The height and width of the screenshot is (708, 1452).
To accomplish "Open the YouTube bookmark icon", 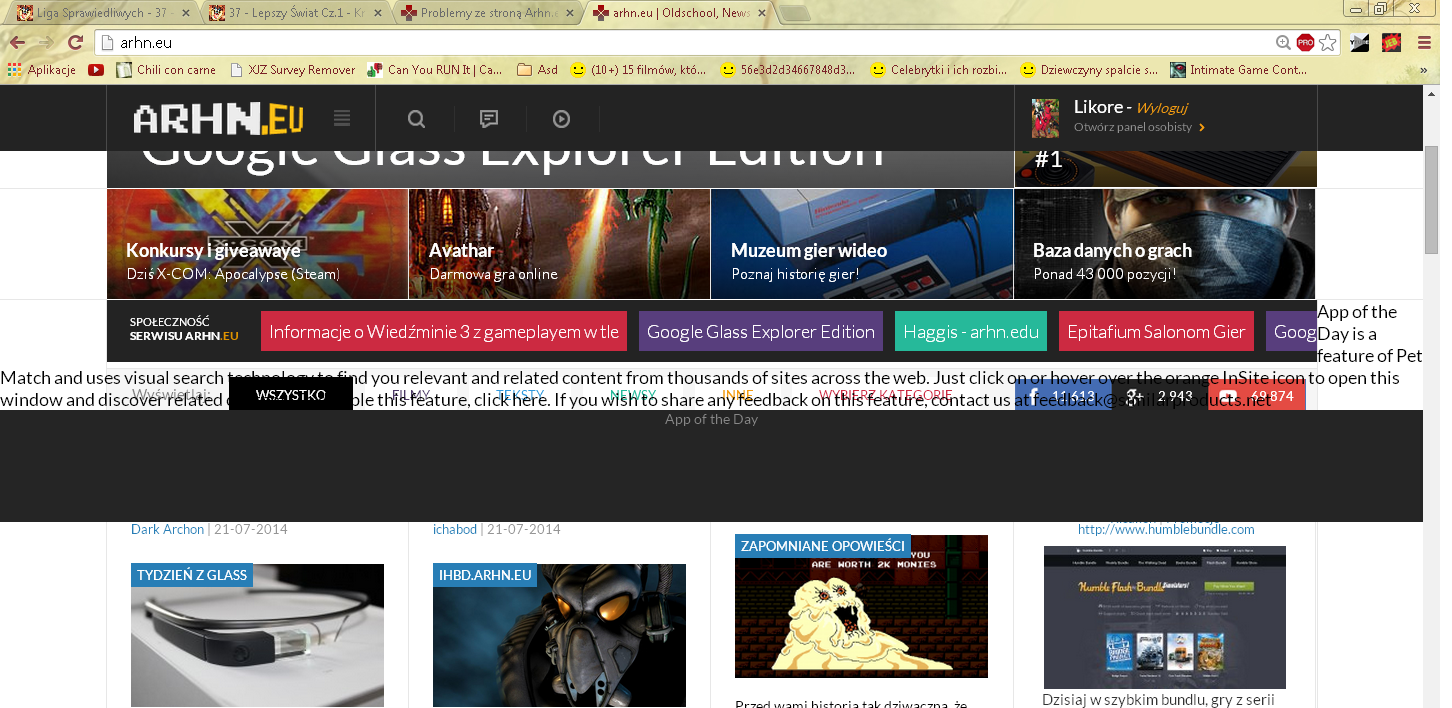I will tap(96, 70).
